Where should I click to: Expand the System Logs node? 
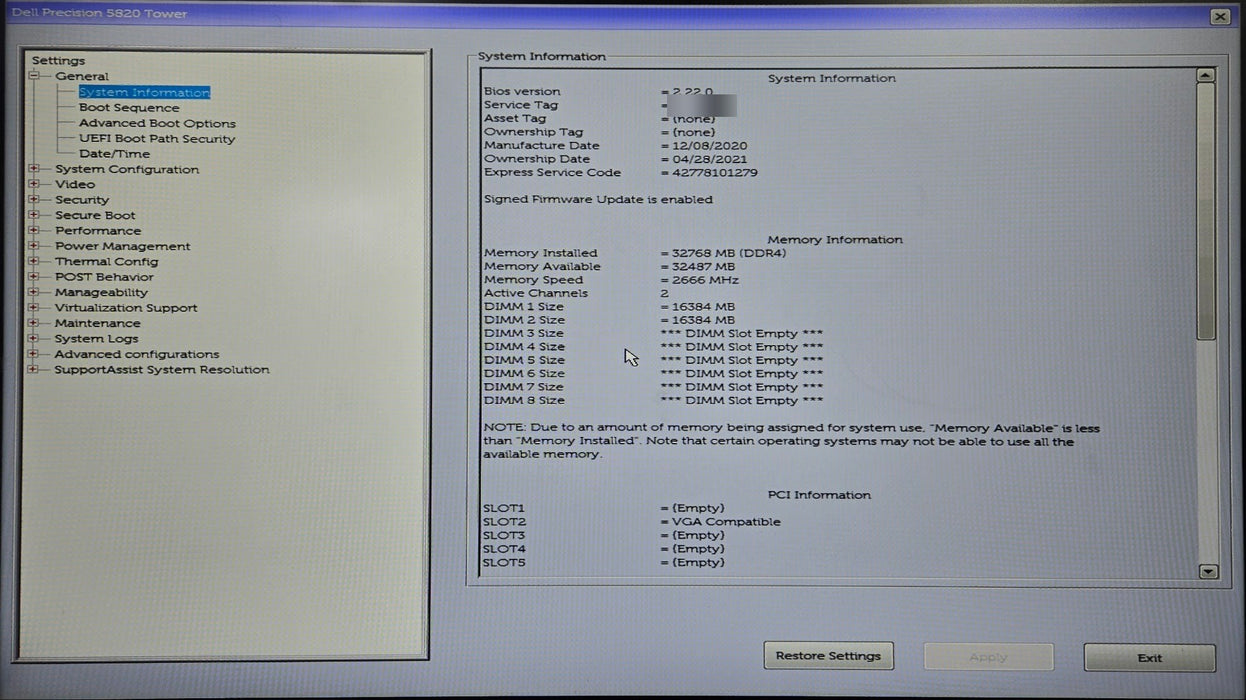click(35, 338)
